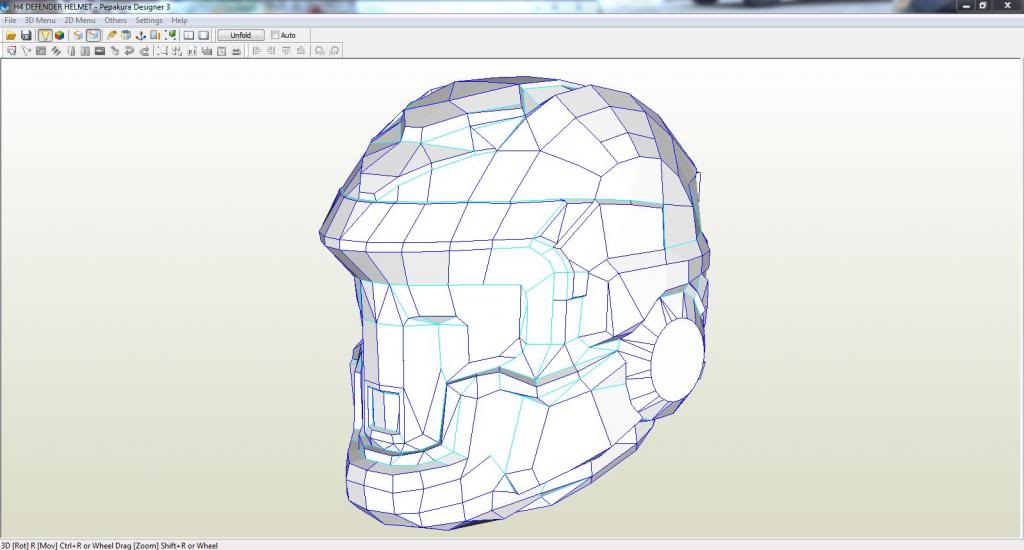Toggle the highlighted blue shading icon

[93, 35]
